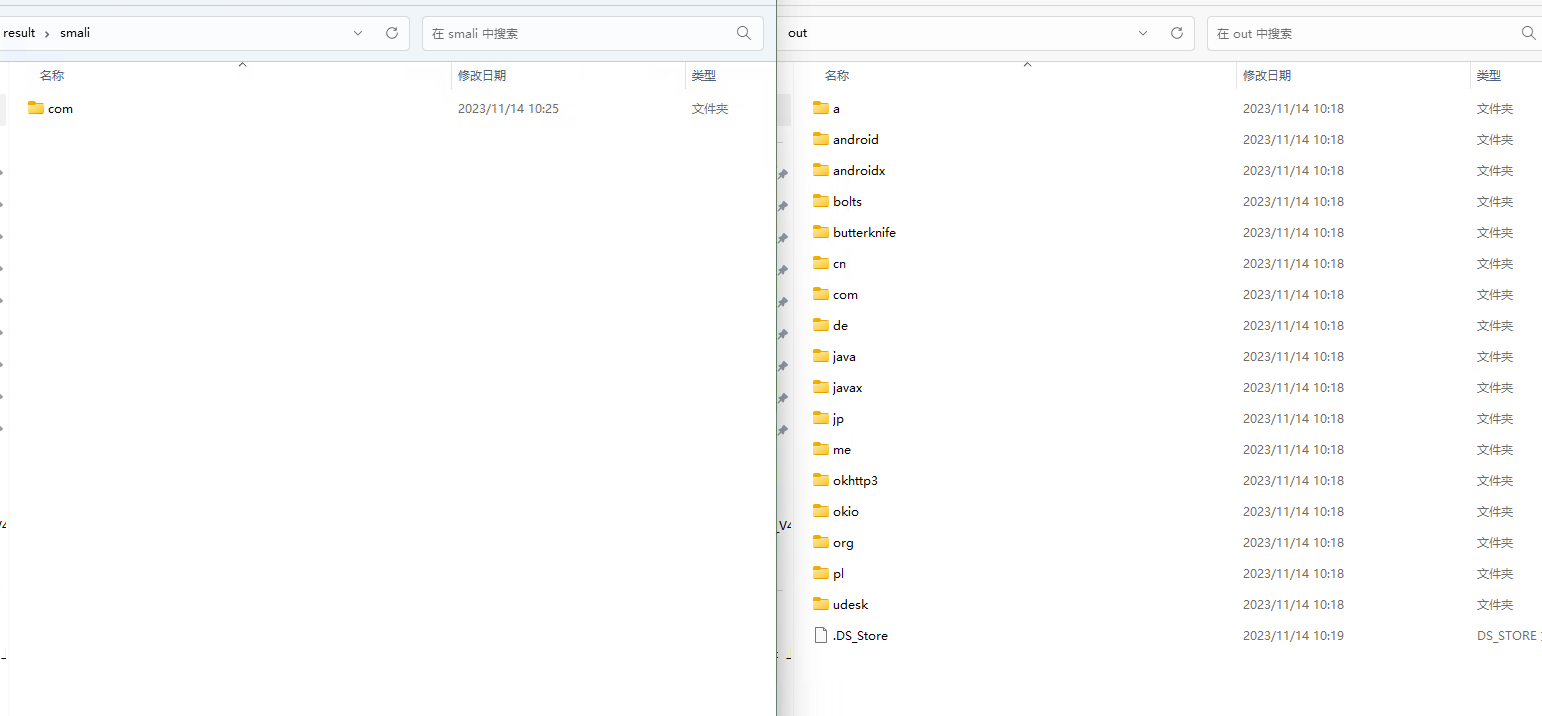Image resolution: width=1542 pixels, height=716 pixels.
Task: Sort by 修改日期 column in the smali window
Action: (482, 75)
